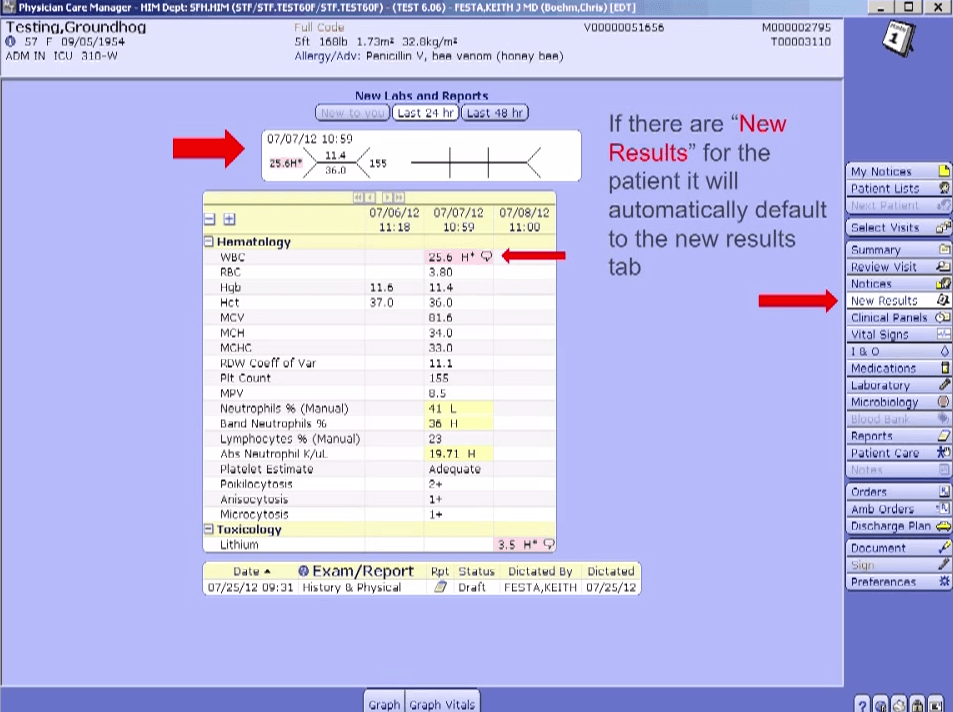Jump to first results column
Screen dimensions: 953x712
point(358,198)
